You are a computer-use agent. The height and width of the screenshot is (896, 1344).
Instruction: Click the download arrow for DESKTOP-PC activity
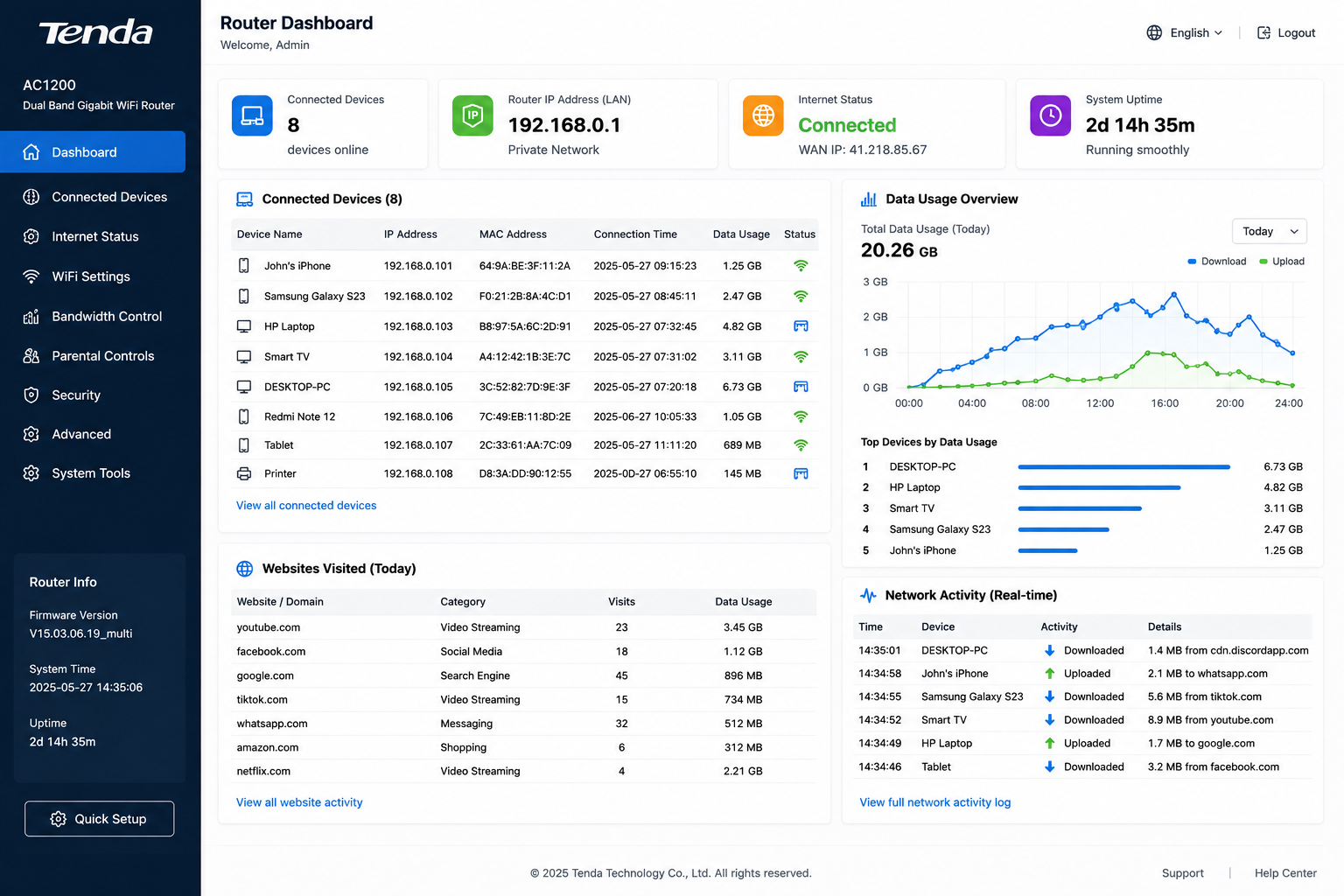pyautogui.click(x=1050, y=650)
